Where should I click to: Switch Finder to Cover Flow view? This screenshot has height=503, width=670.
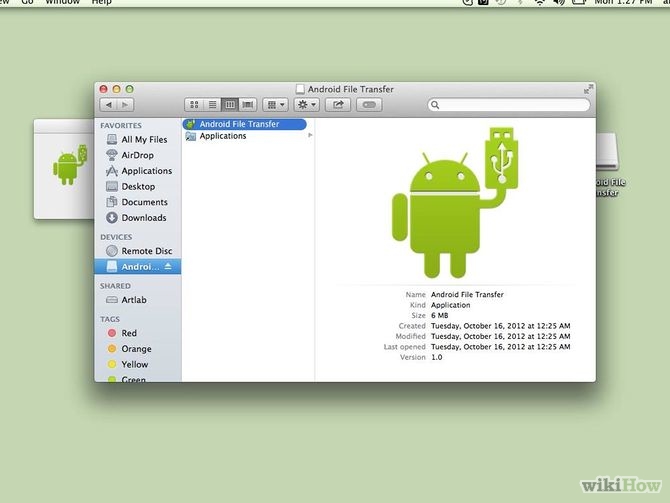[x=248, y=105]
